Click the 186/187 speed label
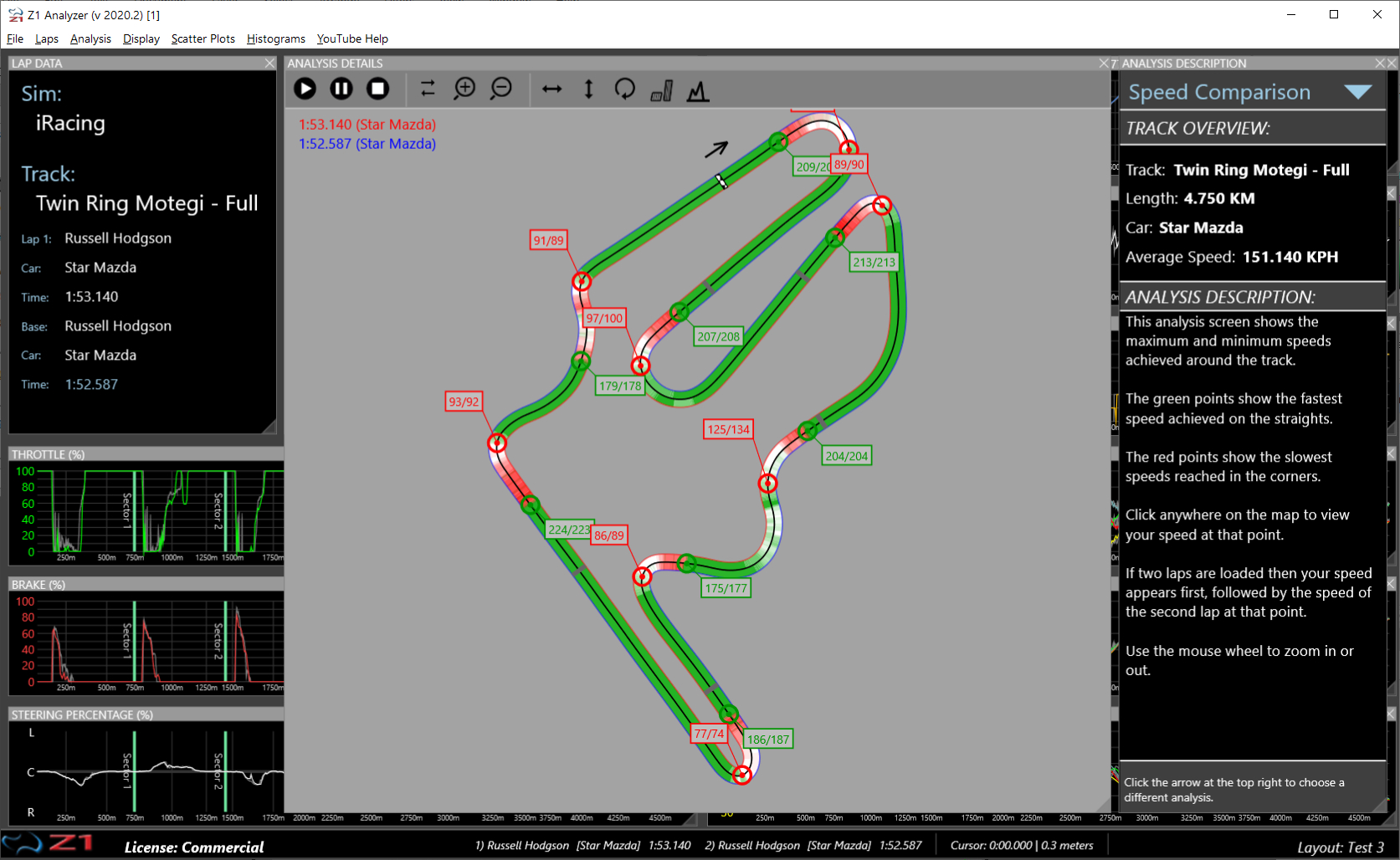 [768, 740]
